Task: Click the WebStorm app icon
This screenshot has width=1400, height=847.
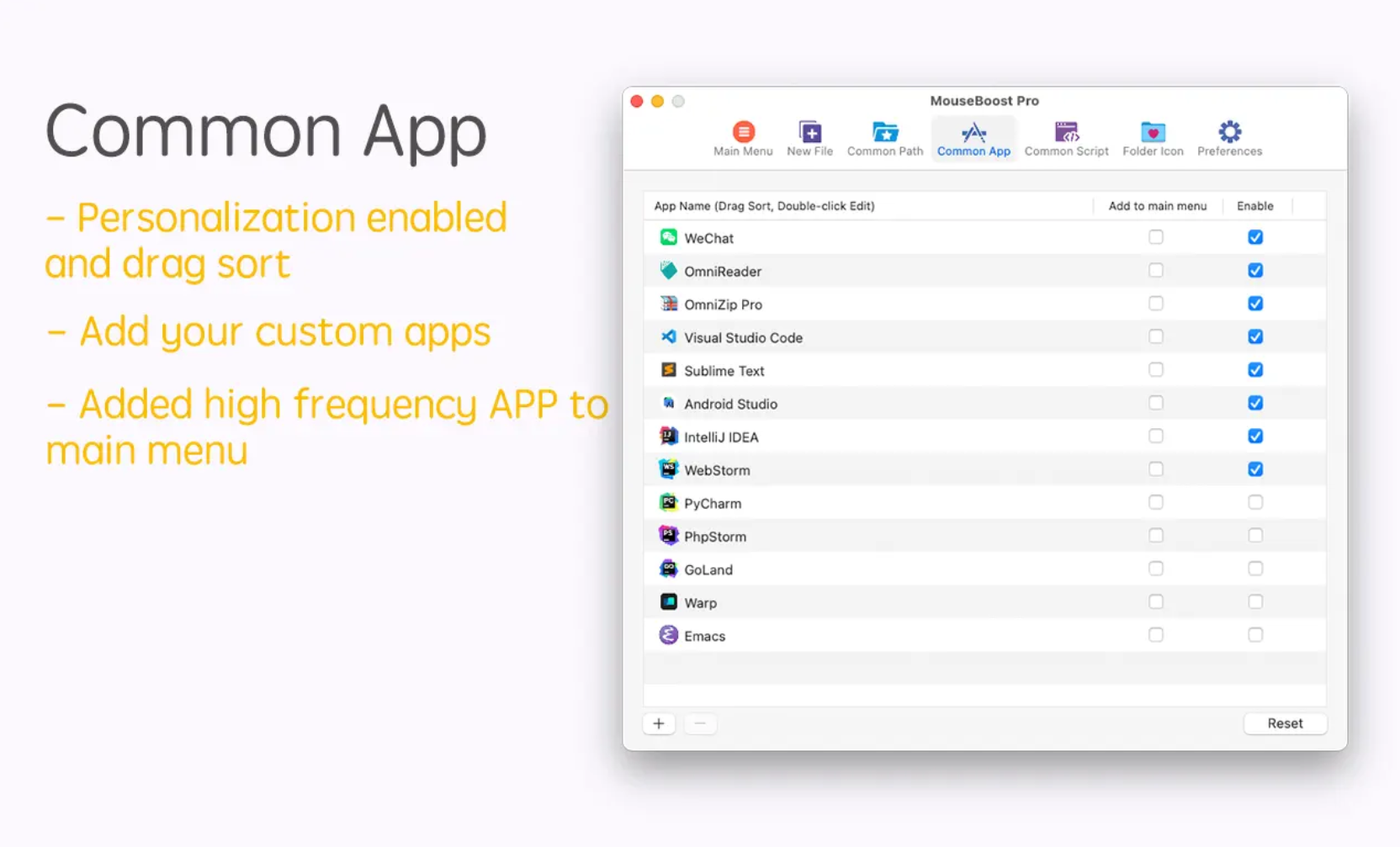Action: 668,469
